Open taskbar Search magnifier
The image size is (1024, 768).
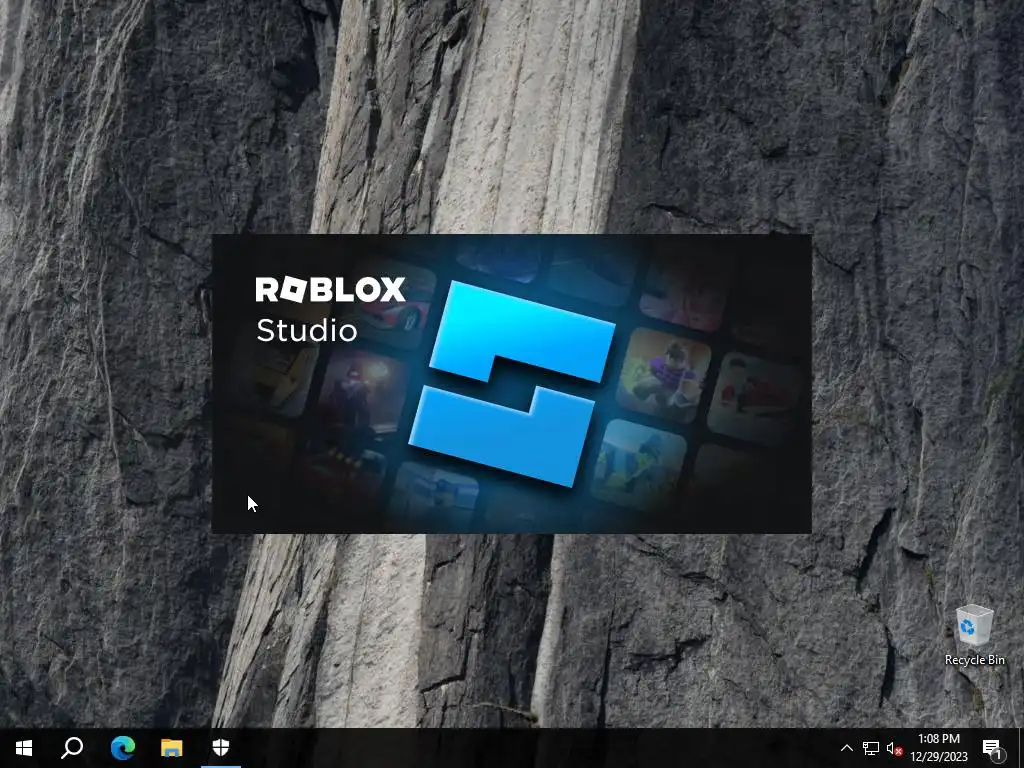coord(72,747)
